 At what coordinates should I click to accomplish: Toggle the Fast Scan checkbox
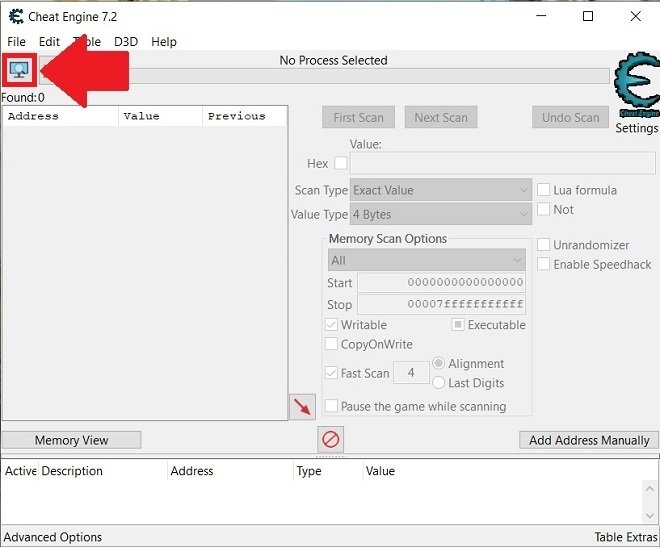[331, 373]
